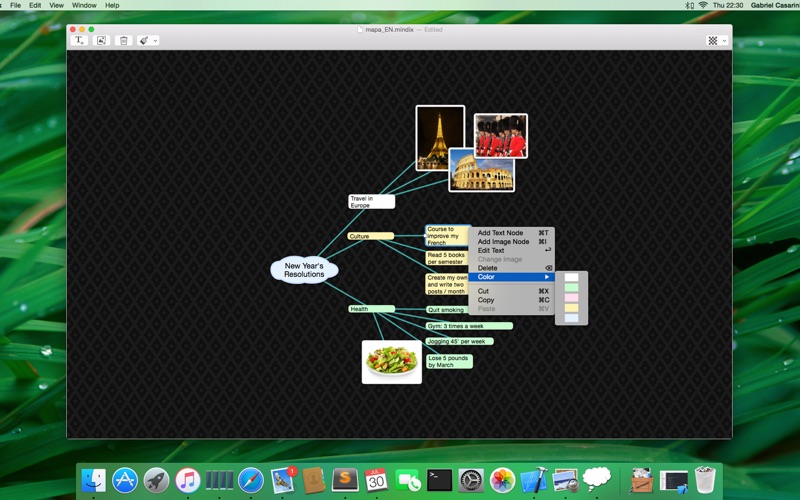The height and width of the screenshot is (500, 800).
Task: Open the View menu
Action: 57,5
